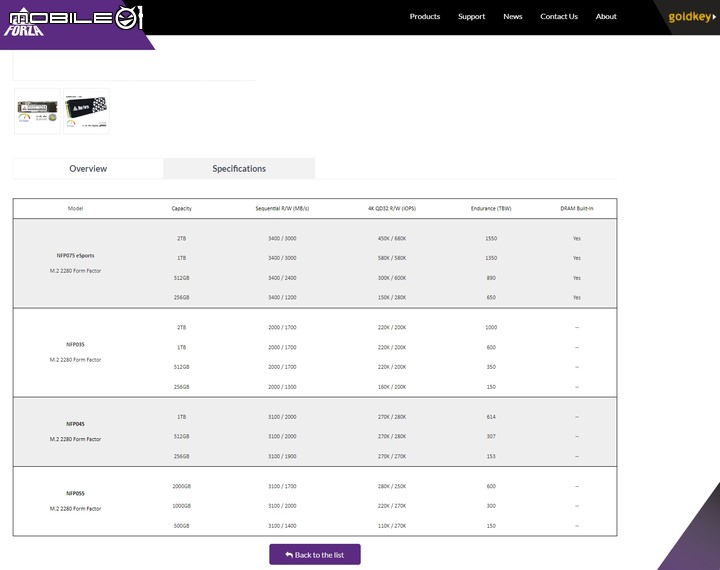Screen dimensions: 720x570
Task: Open the About page
Action: pos(606,17)
